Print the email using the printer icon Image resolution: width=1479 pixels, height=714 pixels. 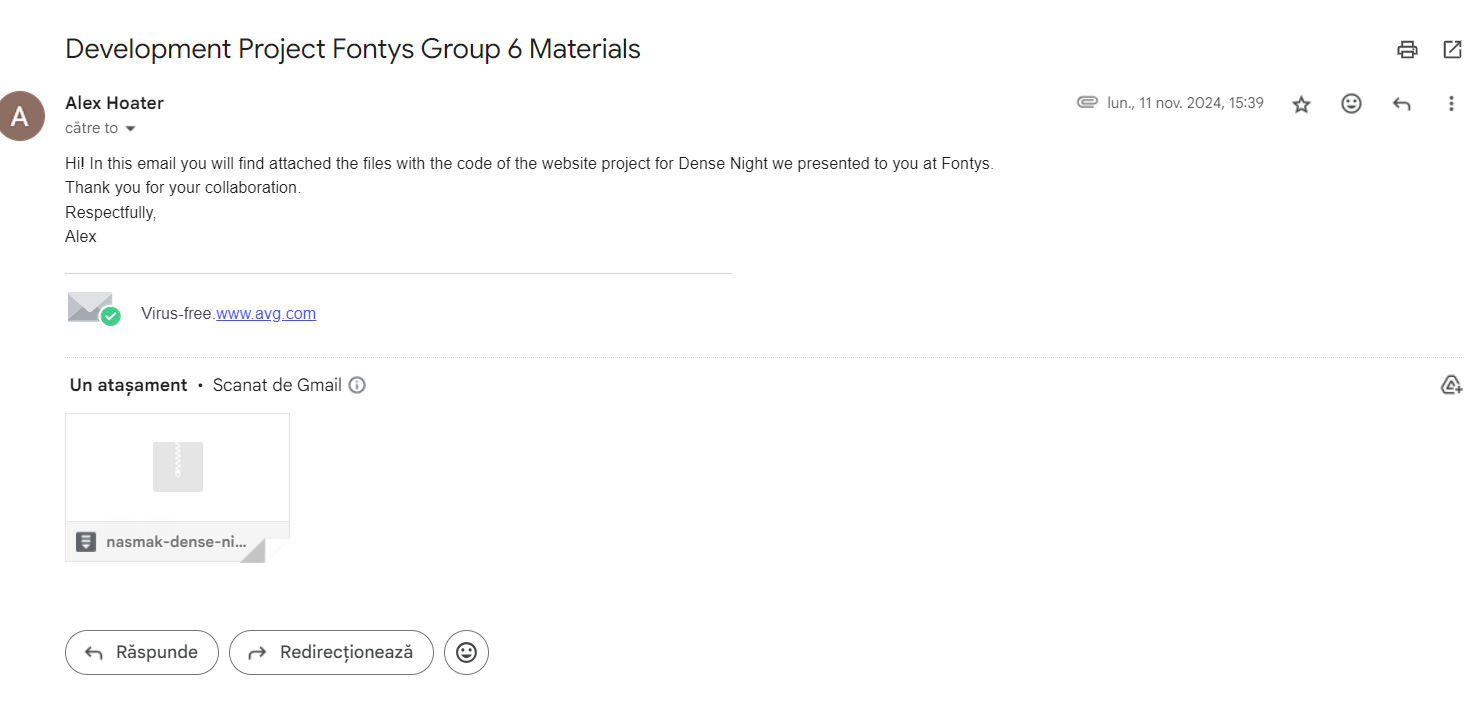click(1407, 50)
